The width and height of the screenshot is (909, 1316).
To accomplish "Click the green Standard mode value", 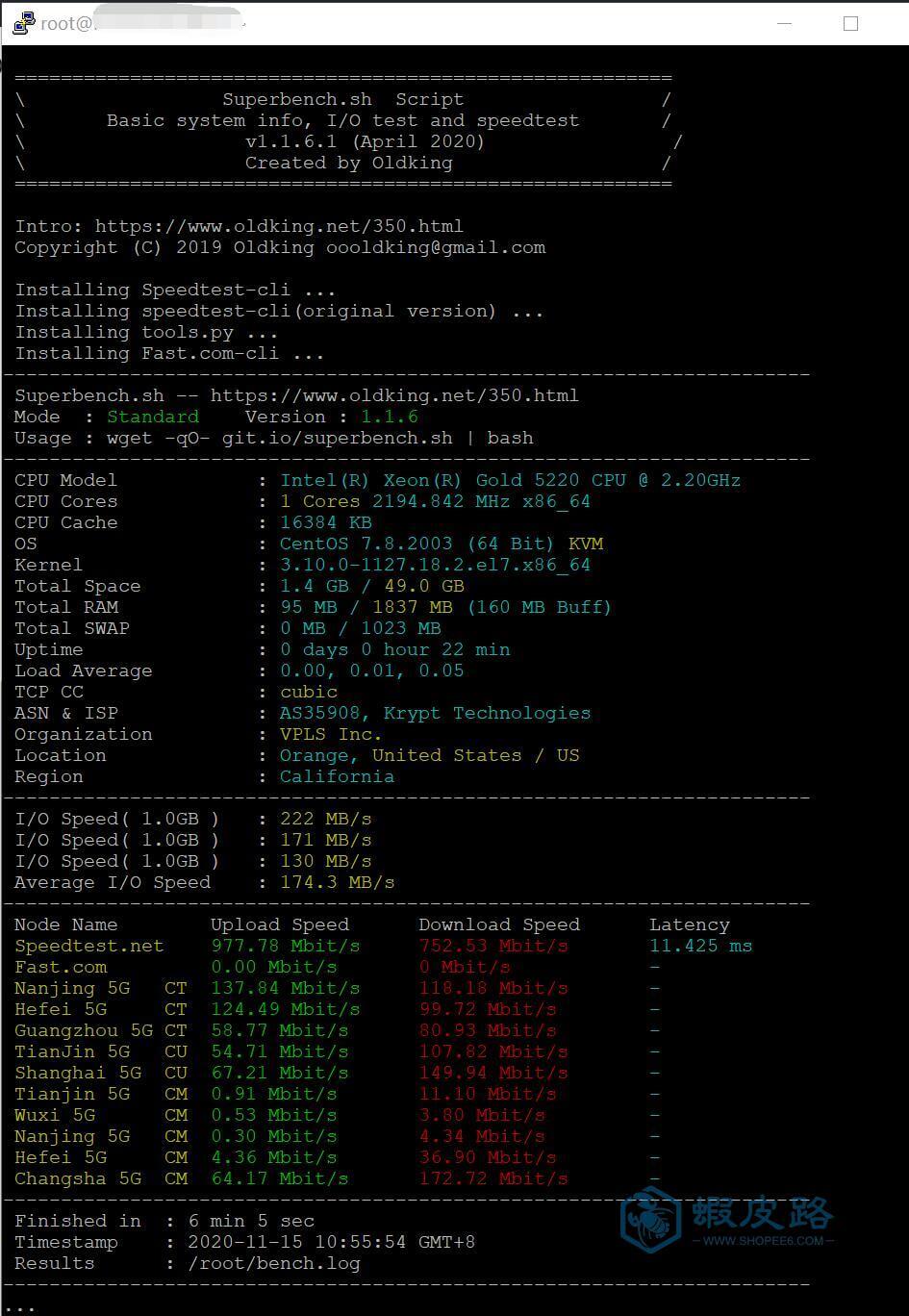I will click(153, 417).
